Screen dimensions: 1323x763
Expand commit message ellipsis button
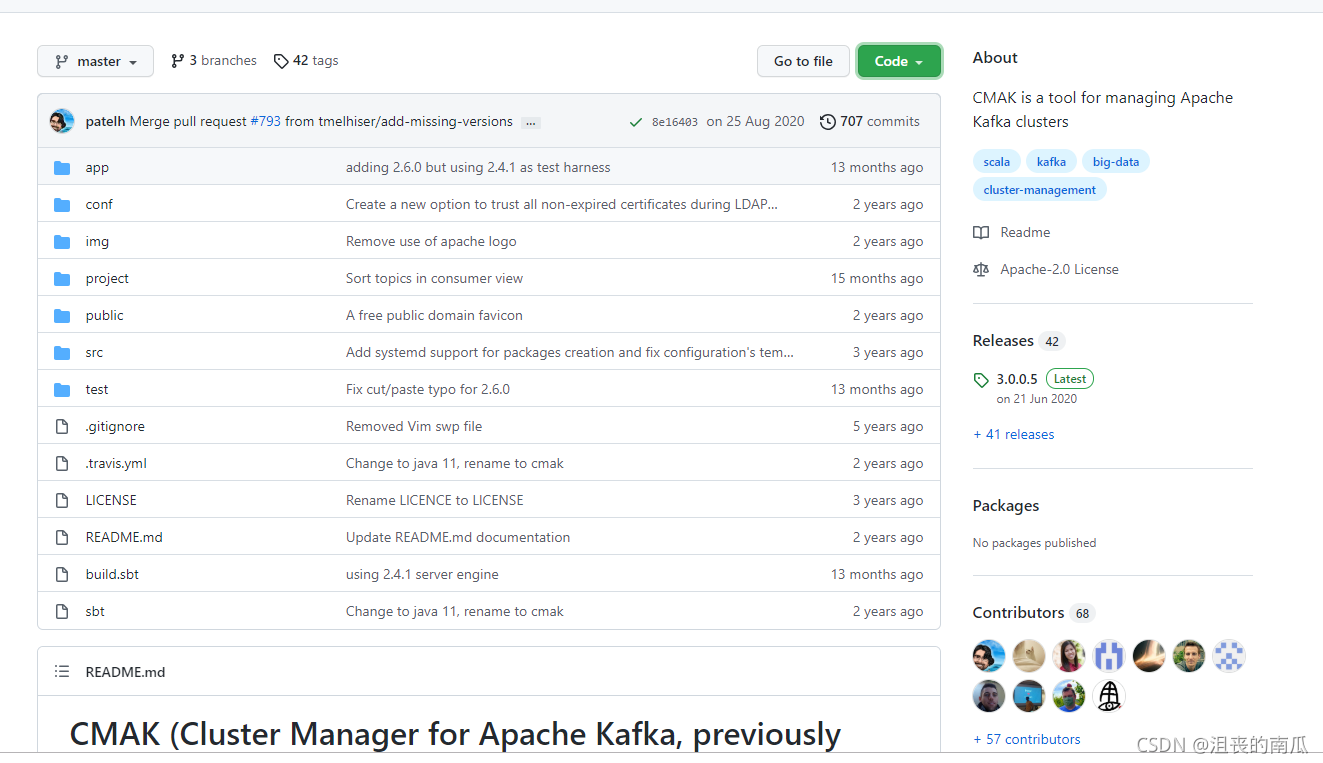(x=531, y=122)
